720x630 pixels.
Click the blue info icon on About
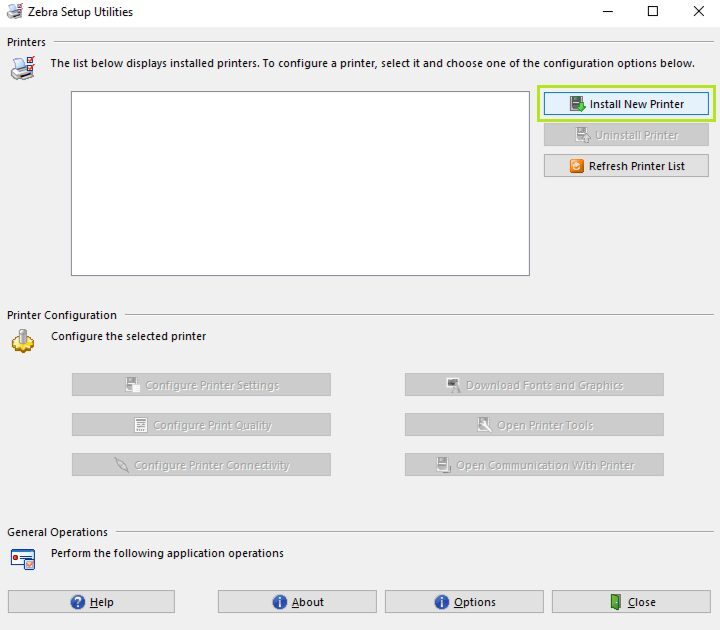pos(280,602)
